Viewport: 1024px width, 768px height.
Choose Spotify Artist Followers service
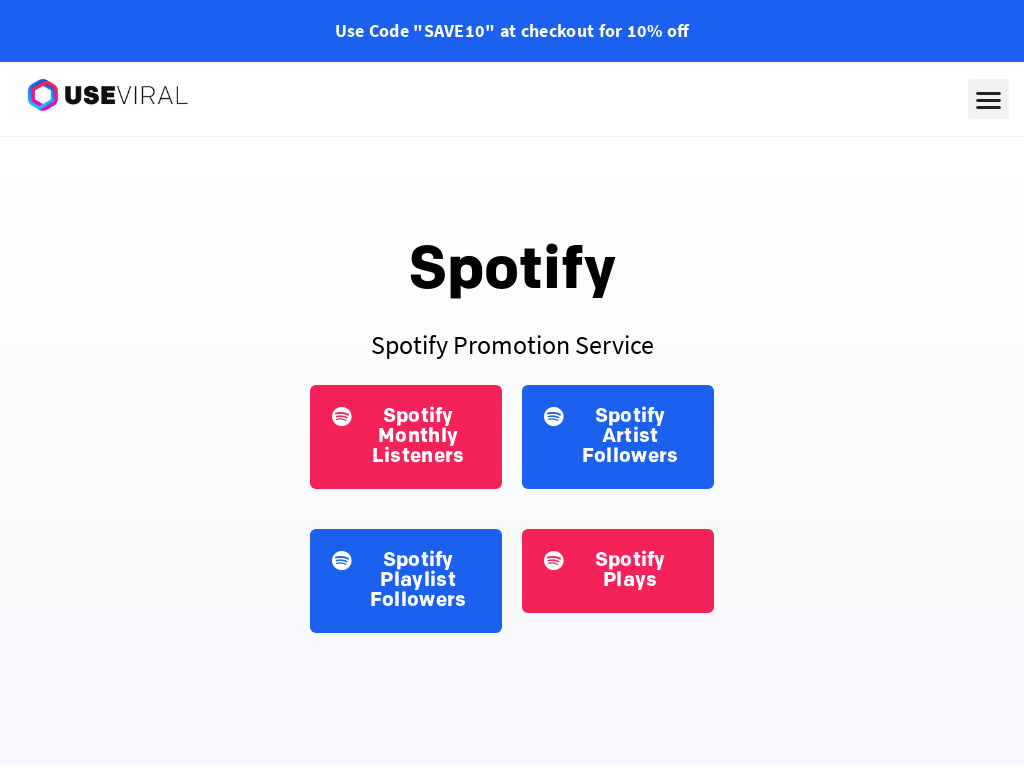click(618, 437)
